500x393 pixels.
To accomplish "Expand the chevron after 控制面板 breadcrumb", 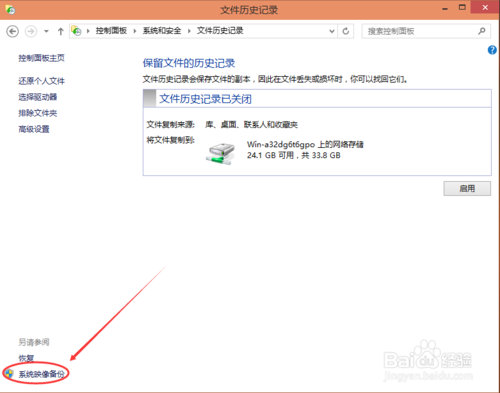I will click(135, 31).
